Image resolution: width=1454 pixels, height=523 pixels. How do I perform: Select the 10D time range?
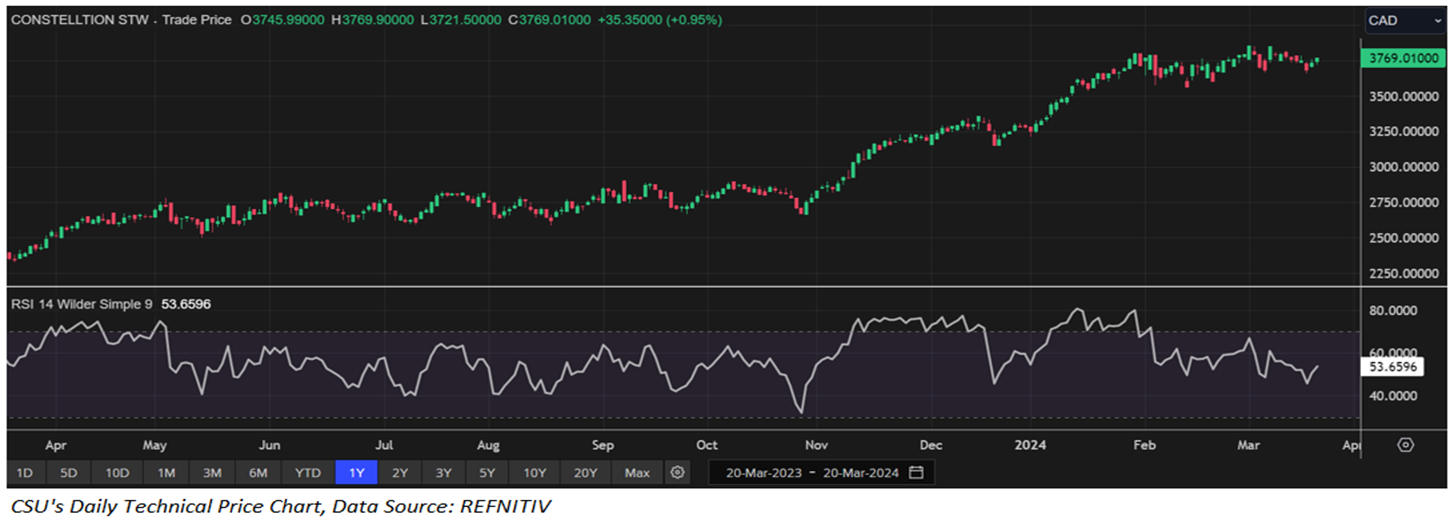117,472
